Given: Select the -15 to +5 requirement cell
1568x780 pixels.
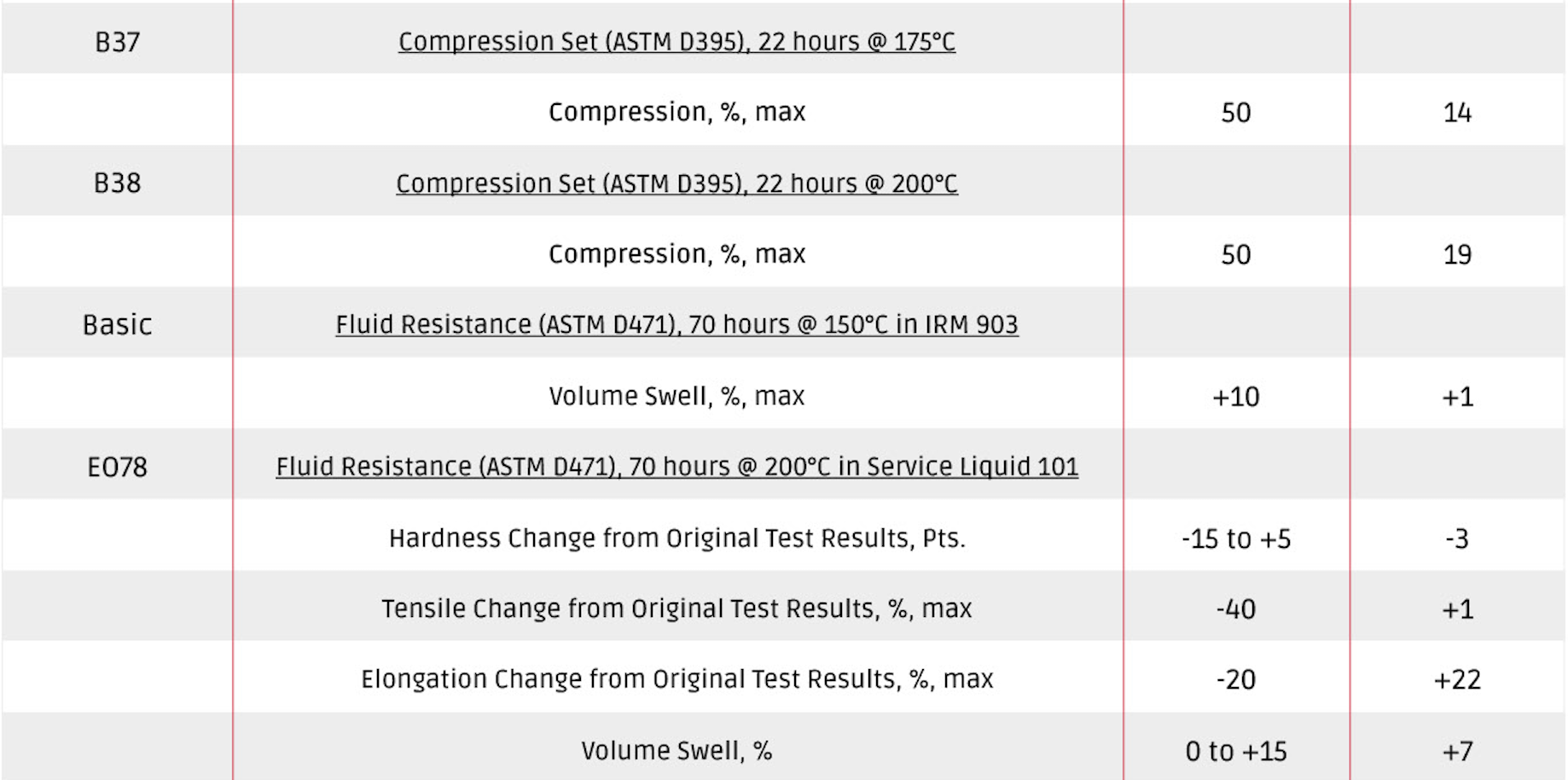Looking at the screenshot, I should (1235, 539).
